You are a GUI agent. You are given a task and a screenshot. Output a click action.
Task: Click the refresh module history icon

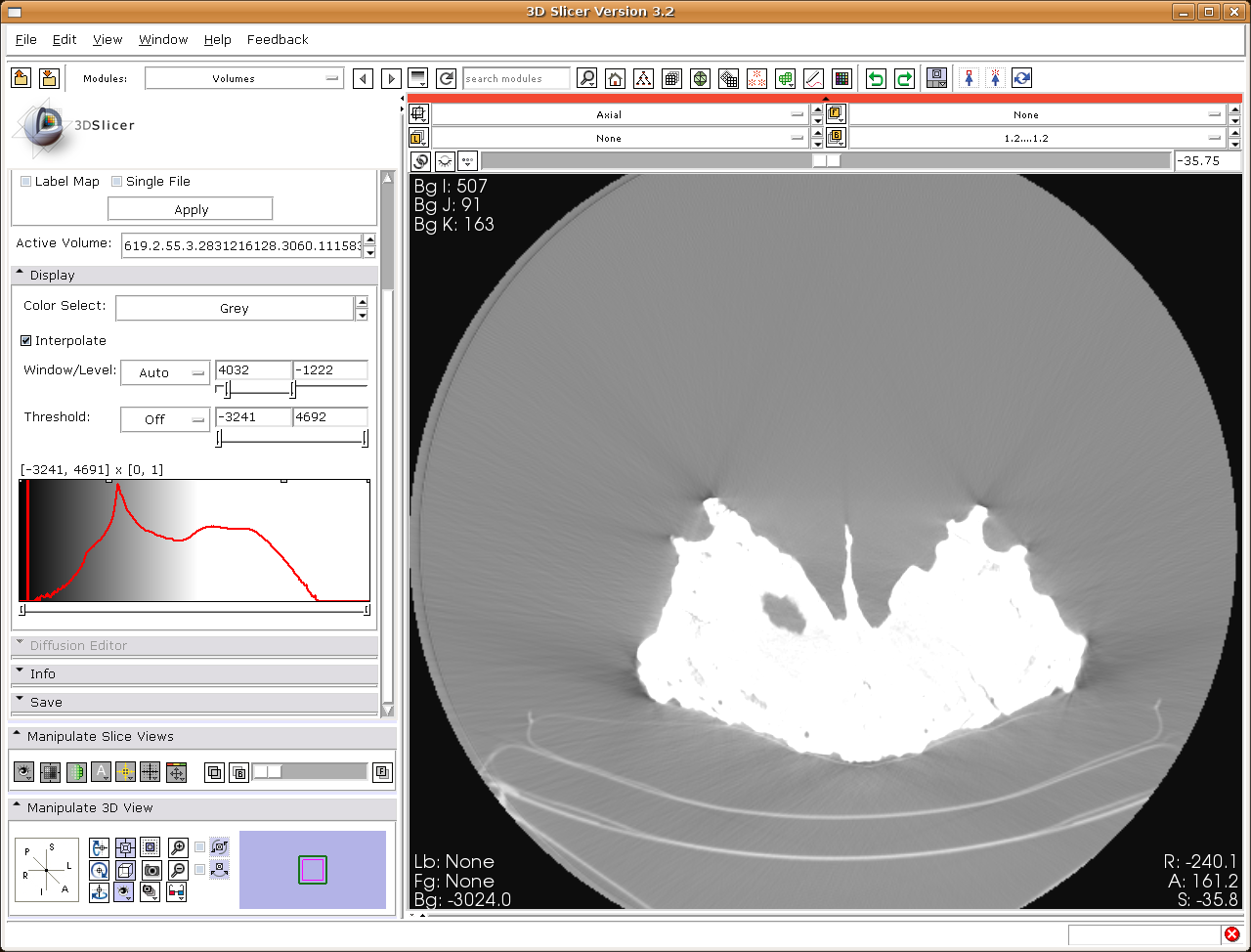coord(447,78)
